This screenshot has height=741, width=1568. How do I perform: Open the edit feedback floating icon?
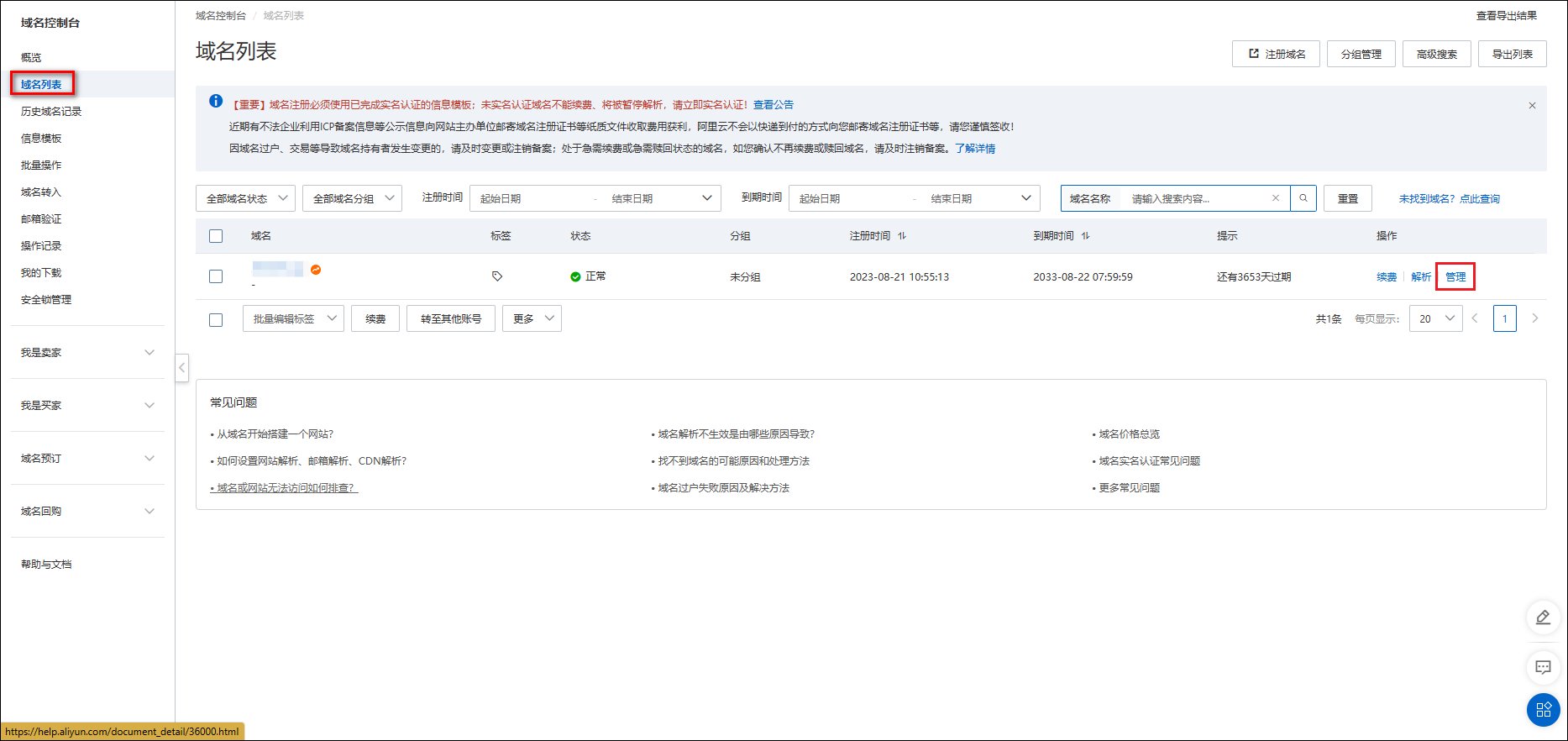tap(1543, 618)
